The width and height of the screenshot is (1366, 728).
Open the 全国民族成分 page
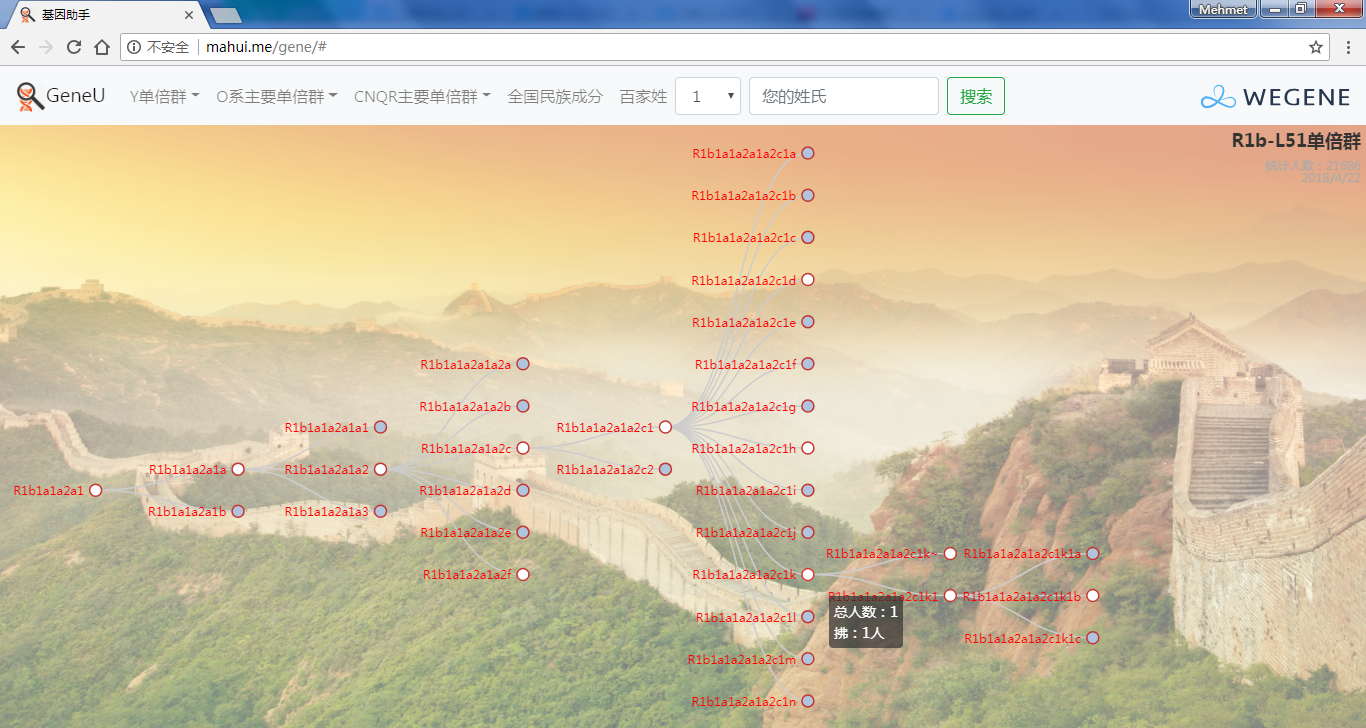(x=555, y=96)
